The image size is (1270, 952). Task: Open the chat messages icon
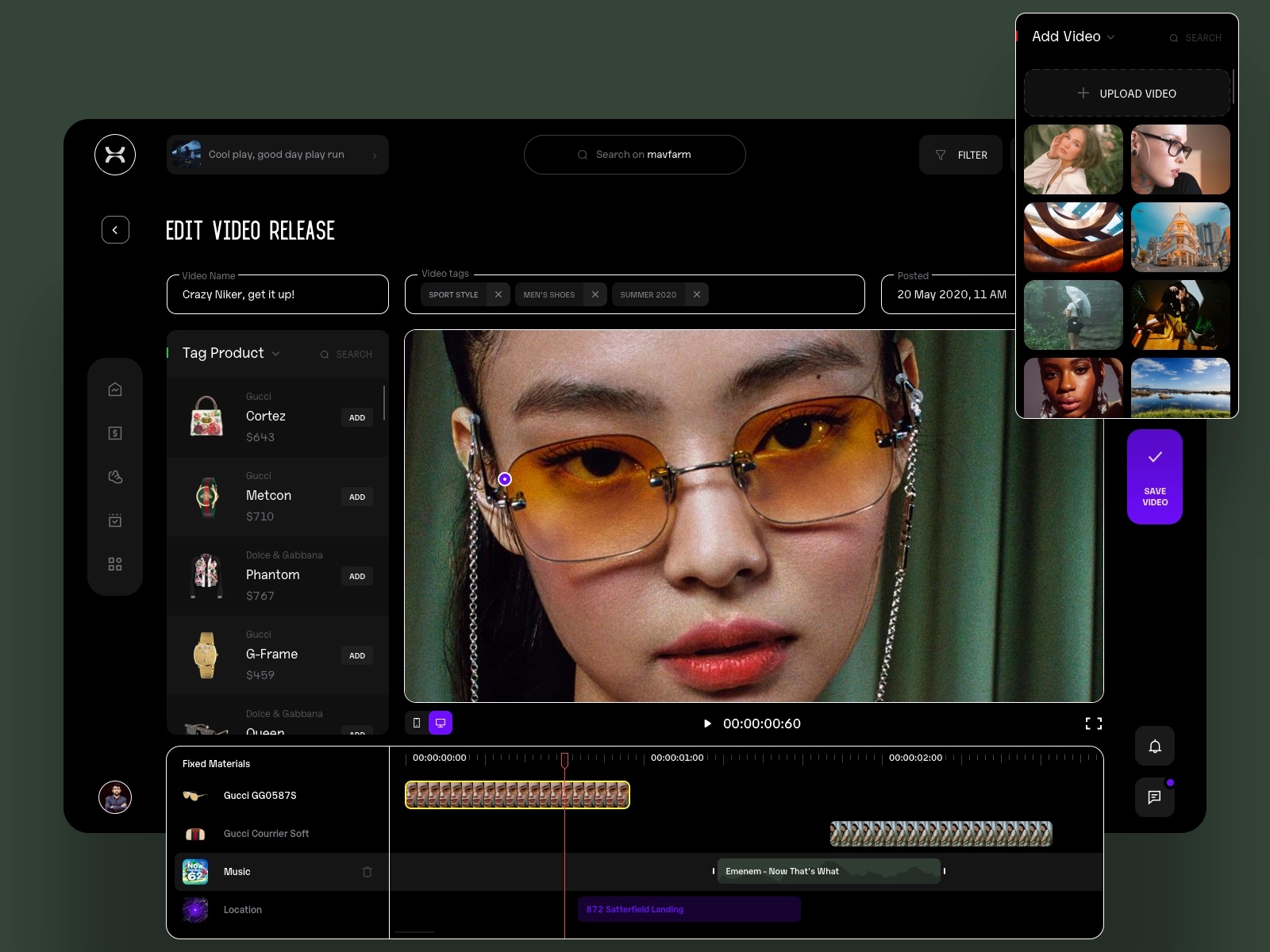coord(1155,797)
